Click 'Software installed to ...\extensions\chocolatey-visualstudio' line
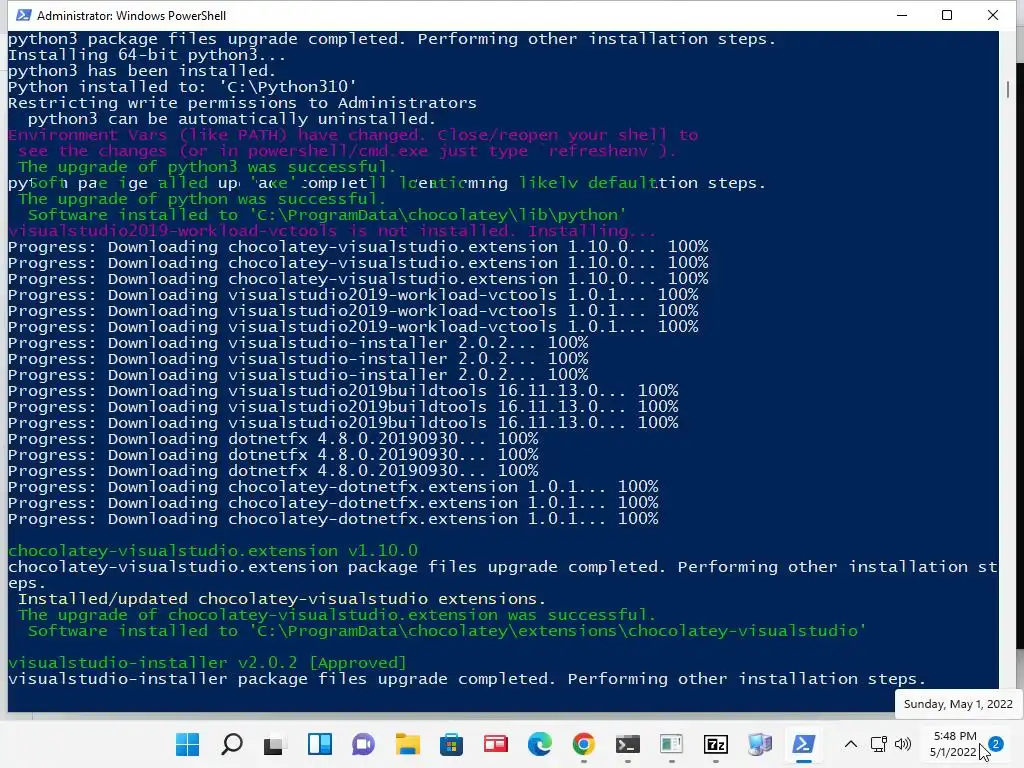The width and height of the screenshot is (1024, 768). pos(447,631)
